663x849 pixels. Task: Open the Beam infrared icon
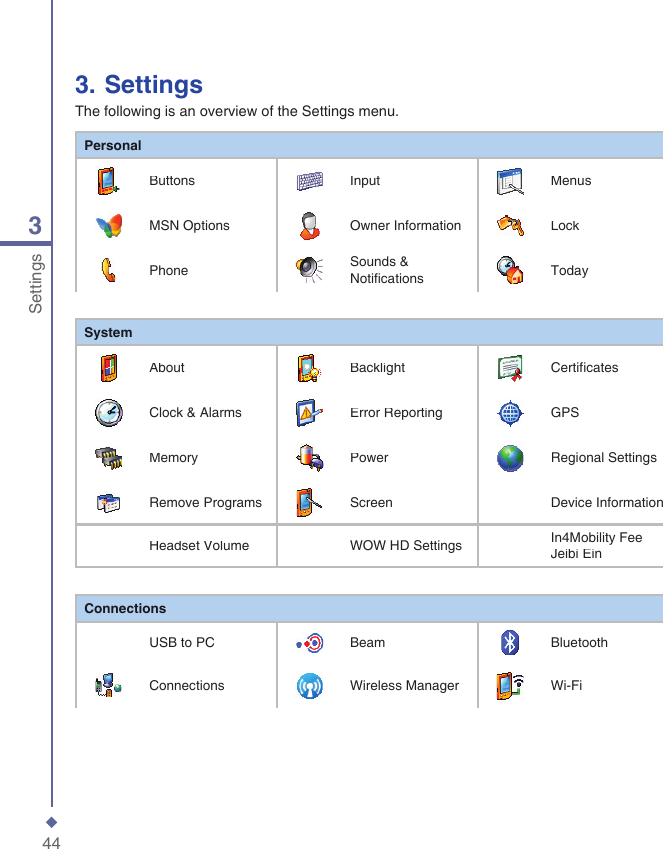tap(310, 643)
